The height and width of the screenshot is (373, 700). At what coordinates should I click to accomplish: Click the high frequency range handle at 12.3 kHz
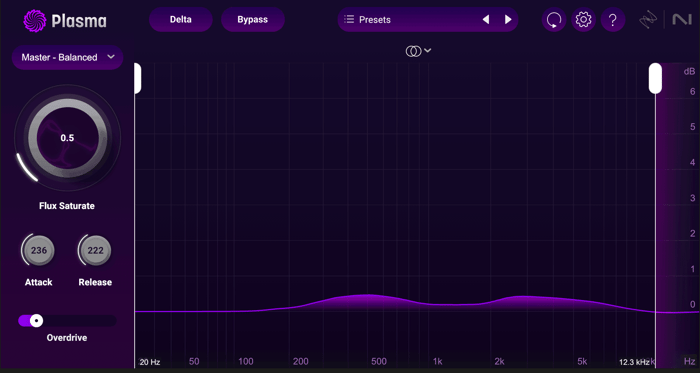pos(655,79)
